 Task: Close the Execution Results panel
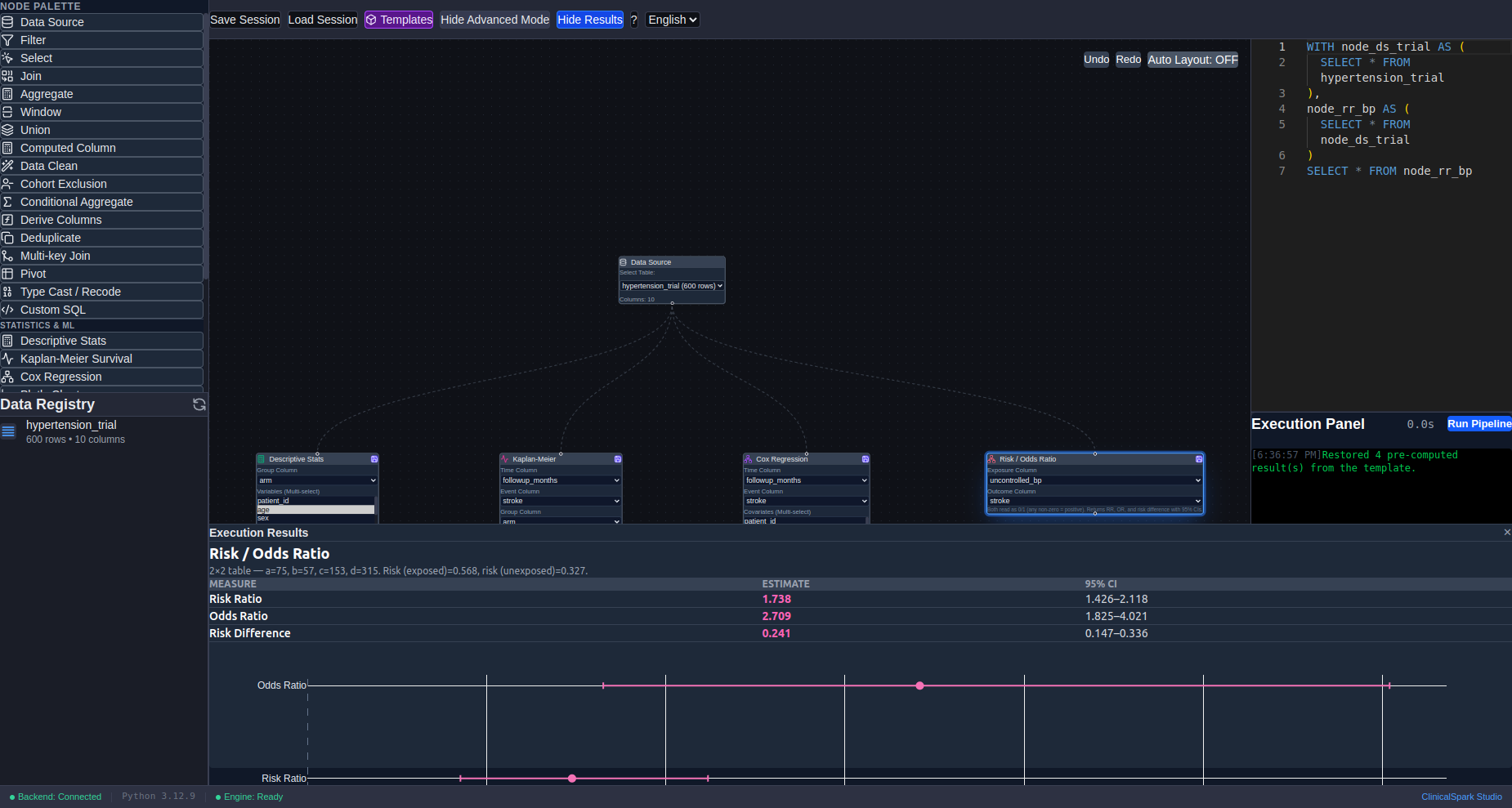1507,533
